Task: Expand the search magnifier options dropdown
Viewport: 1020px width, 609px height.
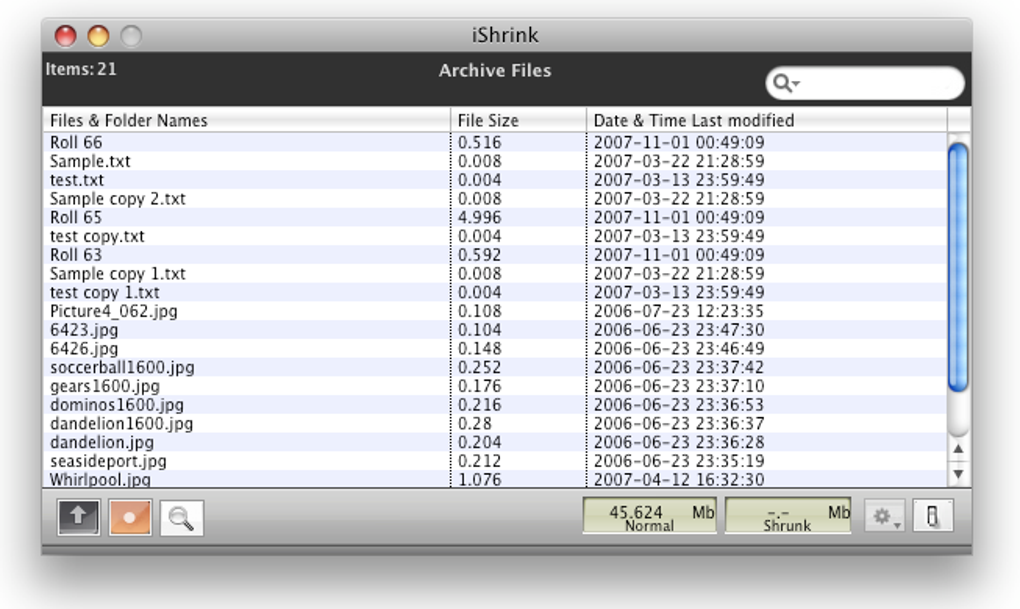Action: click(786, 83)
